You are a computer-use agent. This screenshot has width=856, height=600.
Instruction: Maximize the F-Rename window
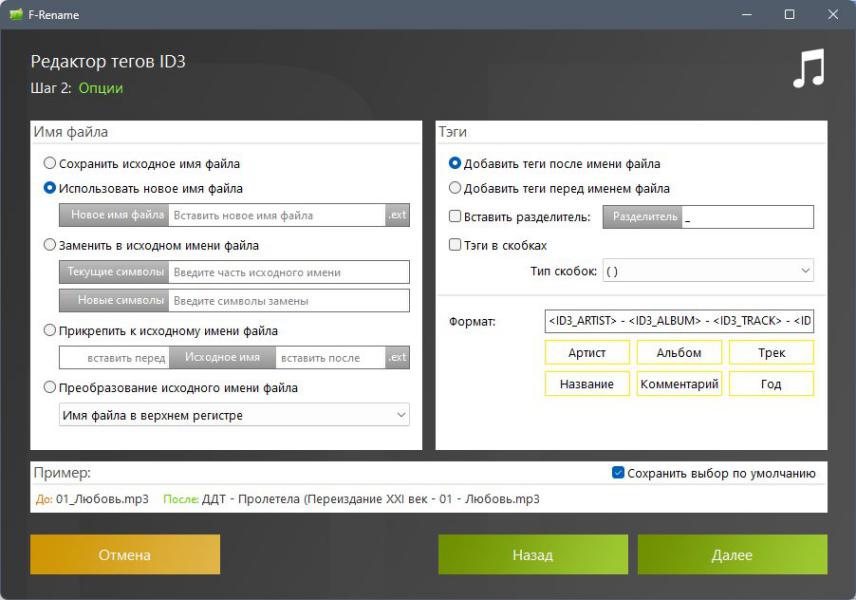[x=789, y=14]
